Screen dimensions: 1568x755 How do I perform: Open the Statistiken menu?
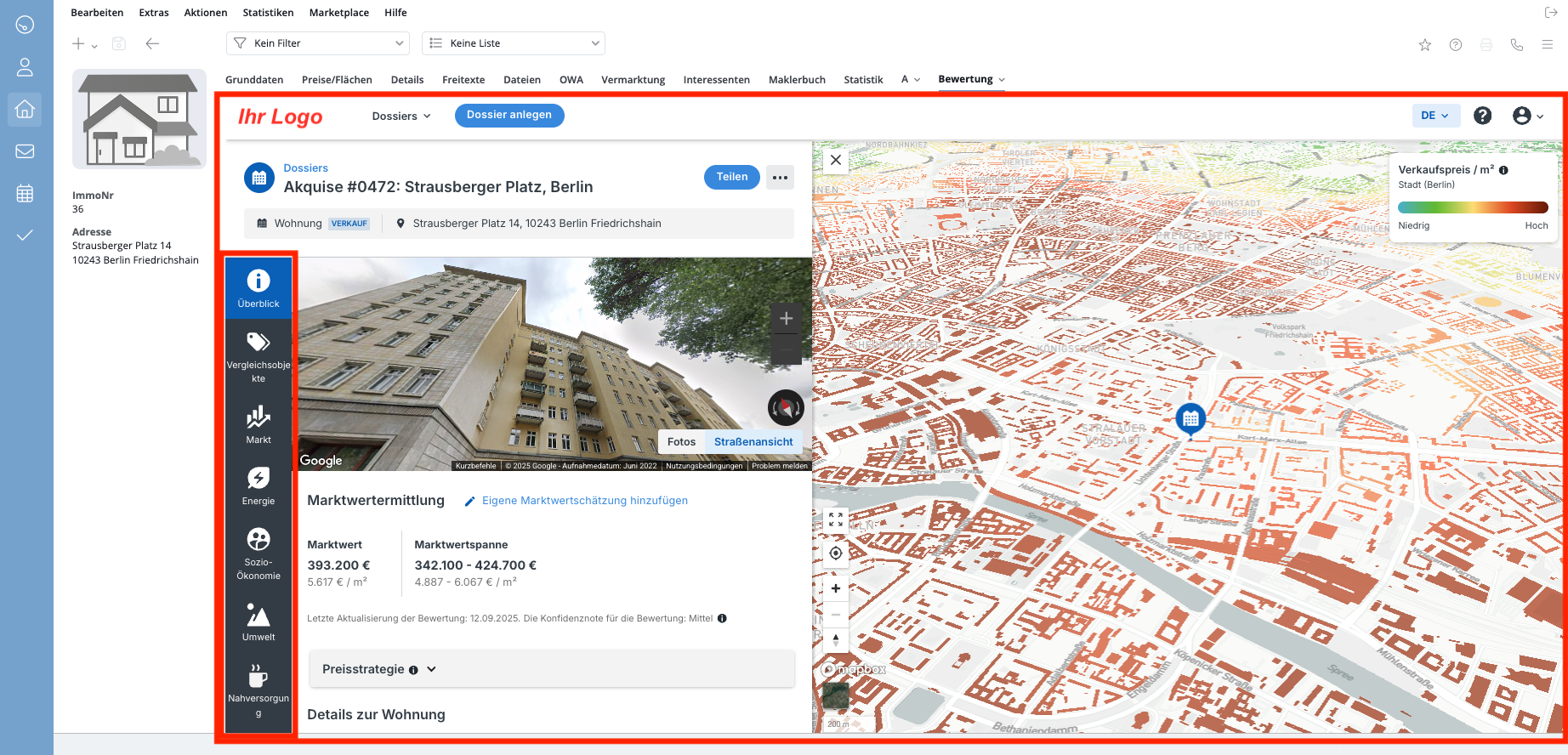click(268, 13)
